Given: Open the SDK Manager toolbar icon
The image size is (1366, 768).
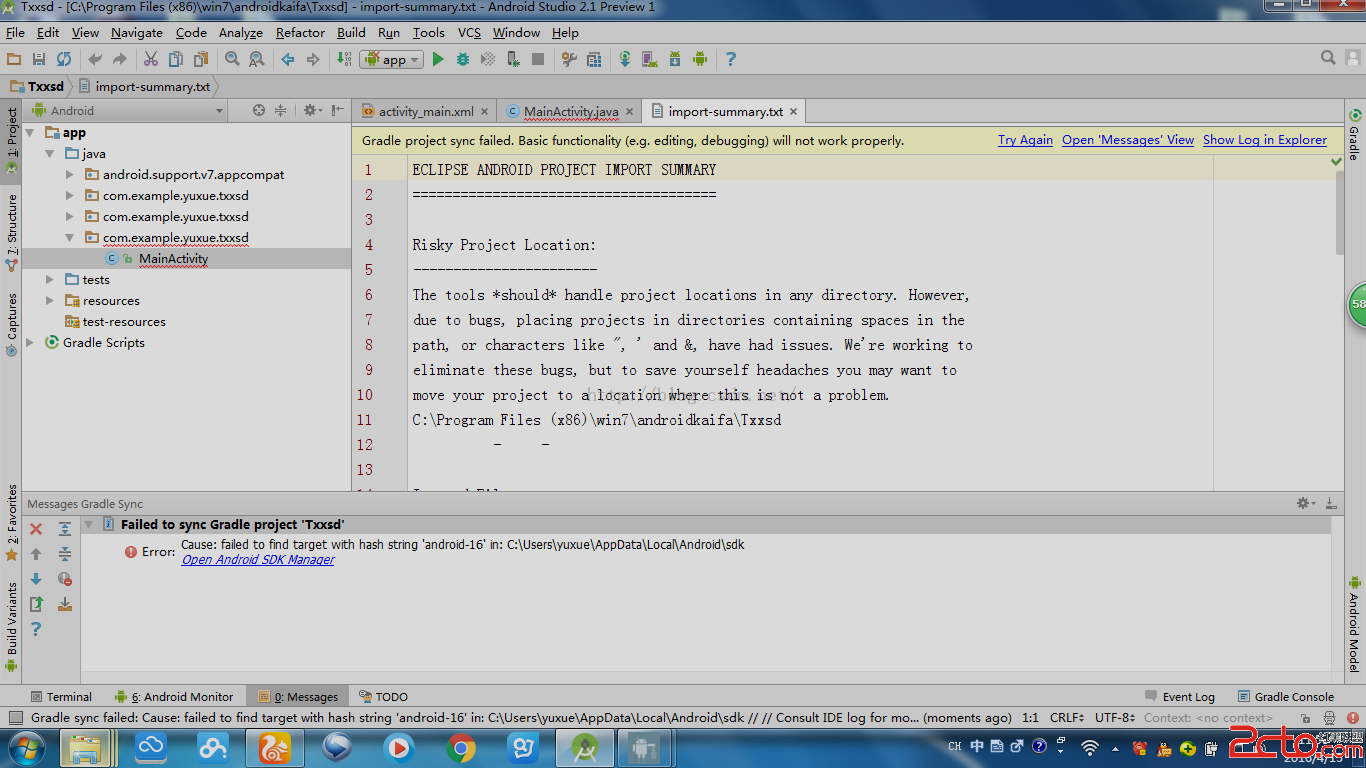Looking at the screenshot, I should (x=675, y=59).
